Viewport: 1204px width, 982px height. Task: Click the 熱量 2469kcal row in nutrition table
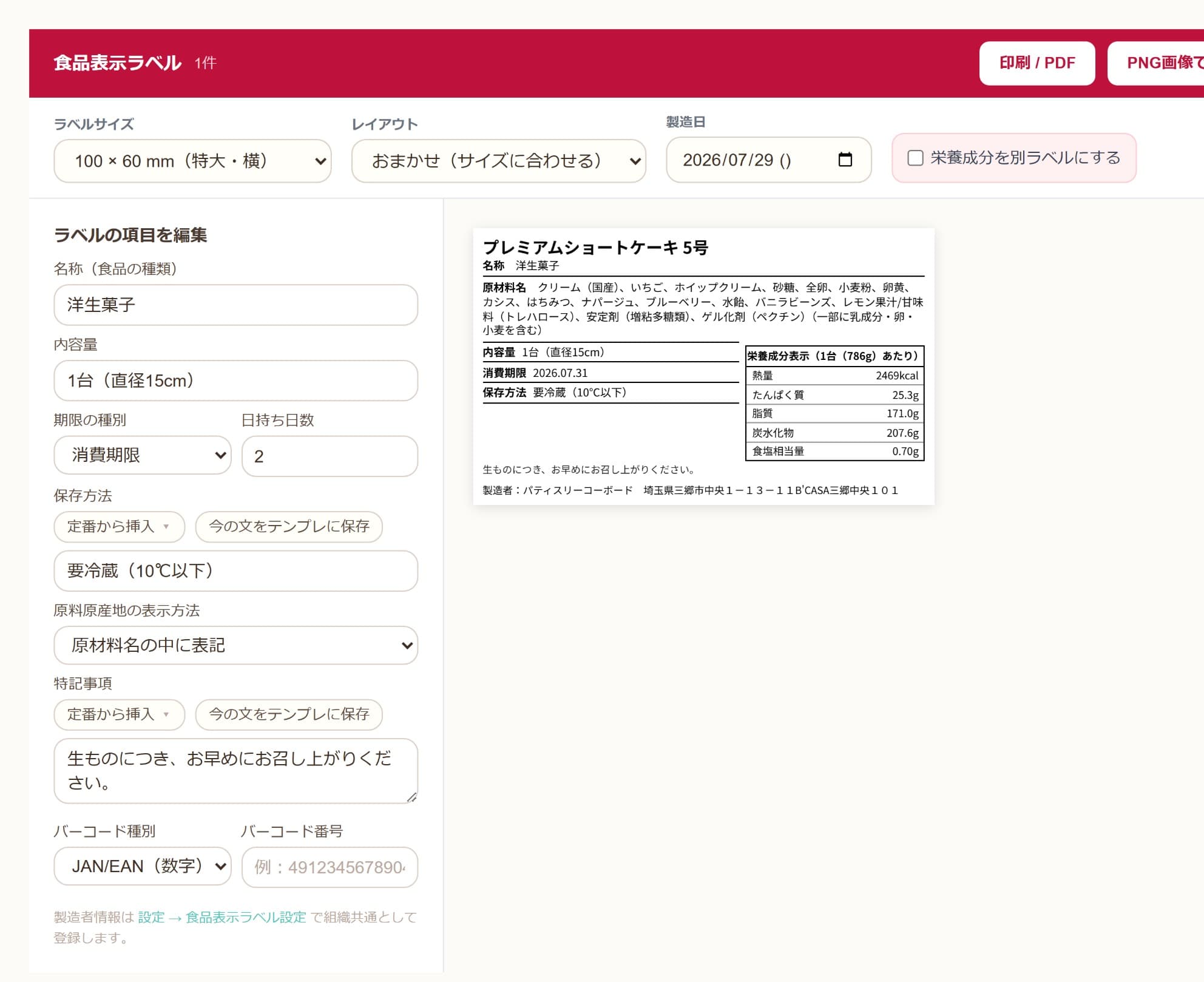pos(834,376)
